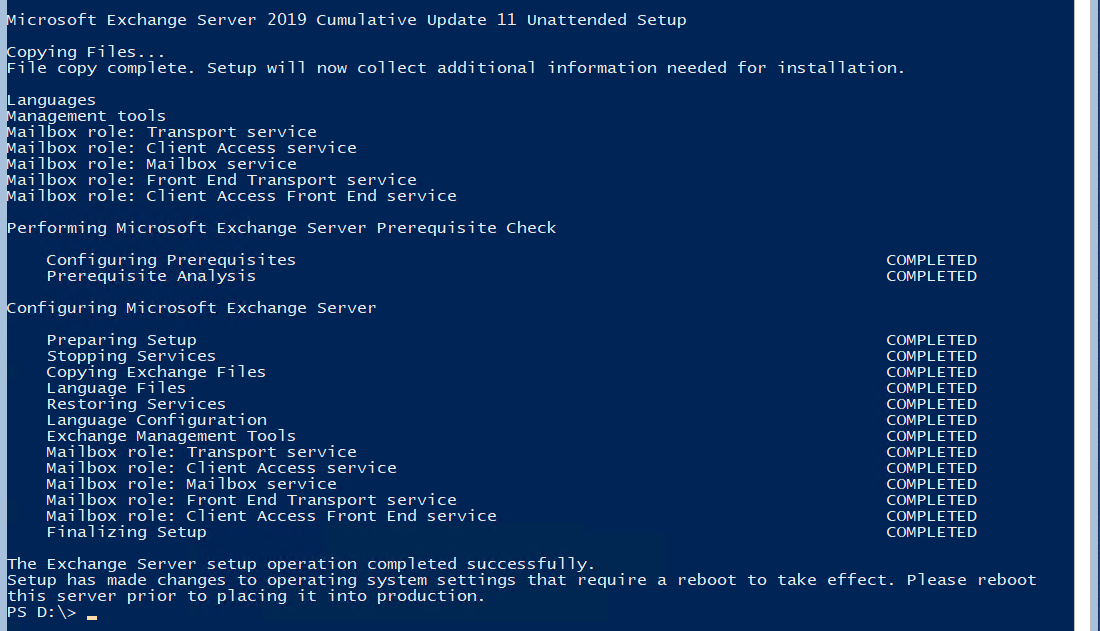The image size is (1100, 631).
Task: Click the "File copy complete" message line
Action: click(x=455, y=68)
